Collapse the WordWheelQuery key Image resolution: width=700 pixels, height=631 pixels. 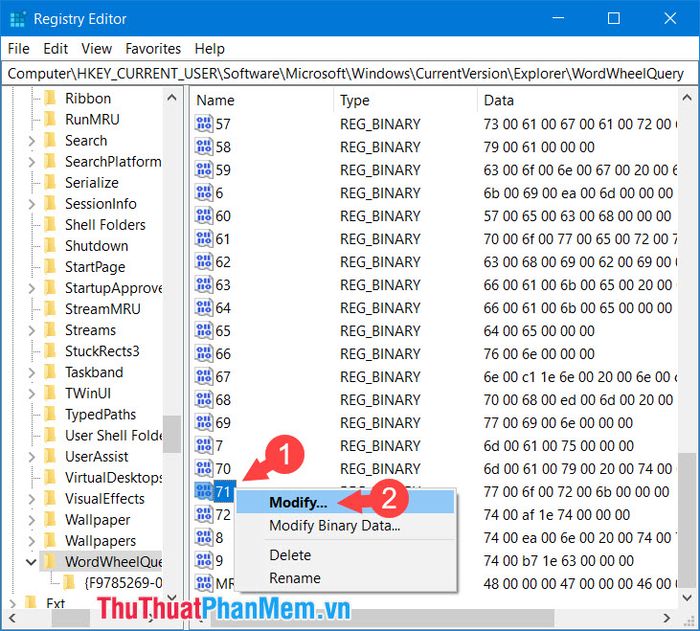click(31, 562)
